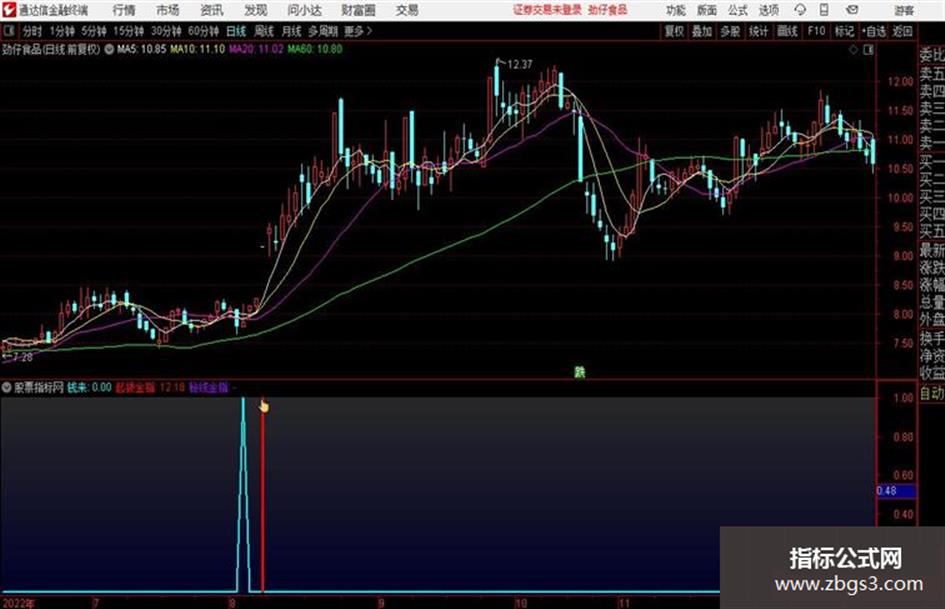Select the 周线 weekly period tab
This screenshot has width=945, height=609.
click(264, 31)
